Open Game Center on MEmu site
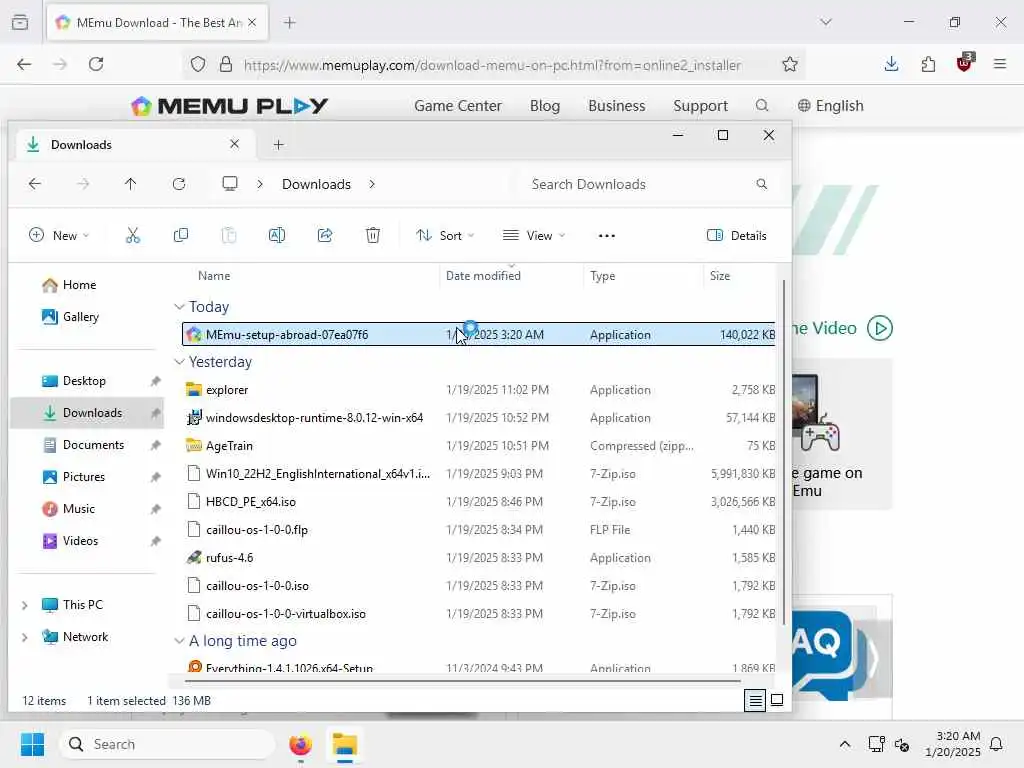 pyautogui.click(x=458, y=106)
